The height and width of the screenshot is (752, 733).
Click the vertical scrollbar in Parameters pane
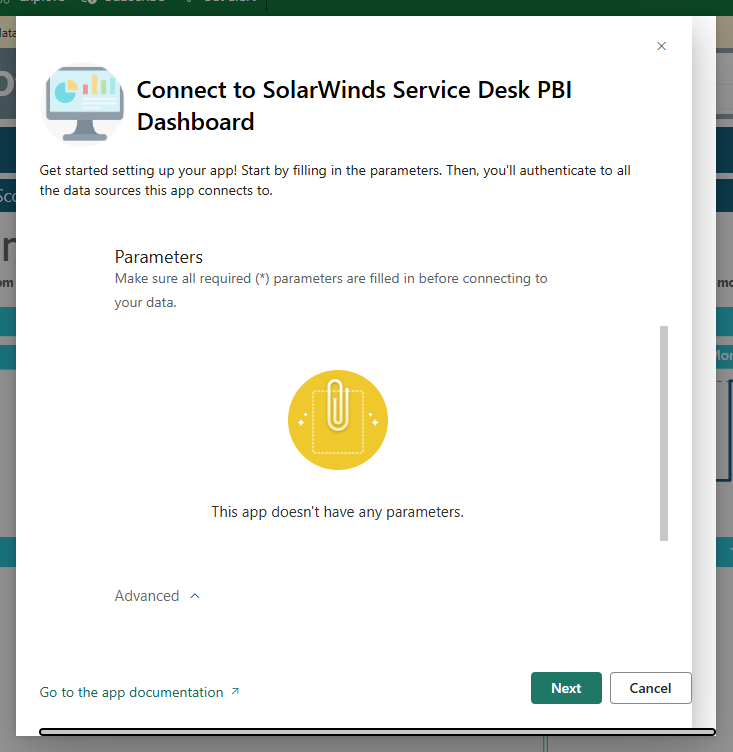point(664,433)
